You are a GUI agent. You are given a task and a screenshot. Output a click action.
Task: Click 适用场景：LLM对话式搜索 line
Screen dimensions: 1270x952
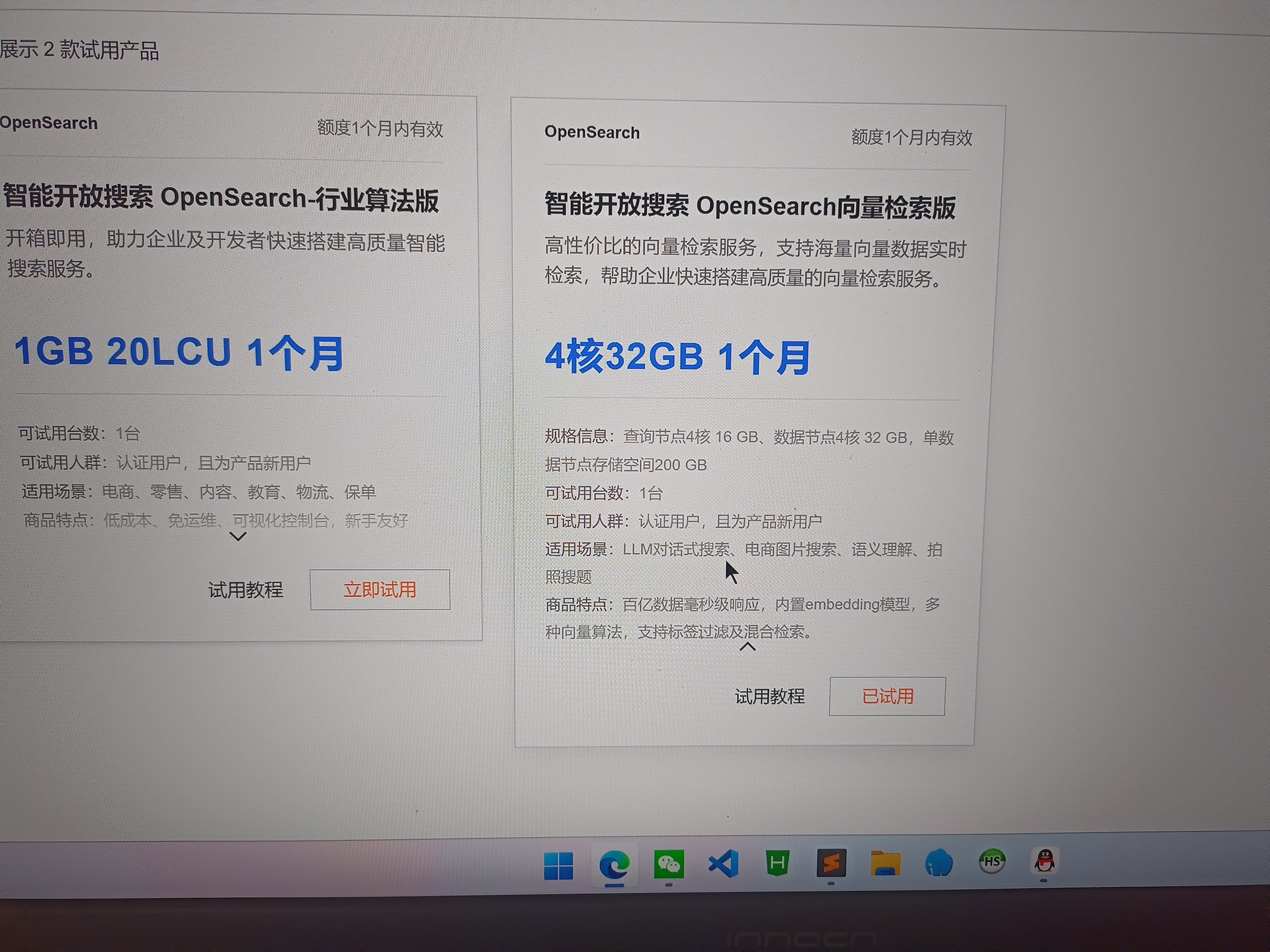point(743,563)
